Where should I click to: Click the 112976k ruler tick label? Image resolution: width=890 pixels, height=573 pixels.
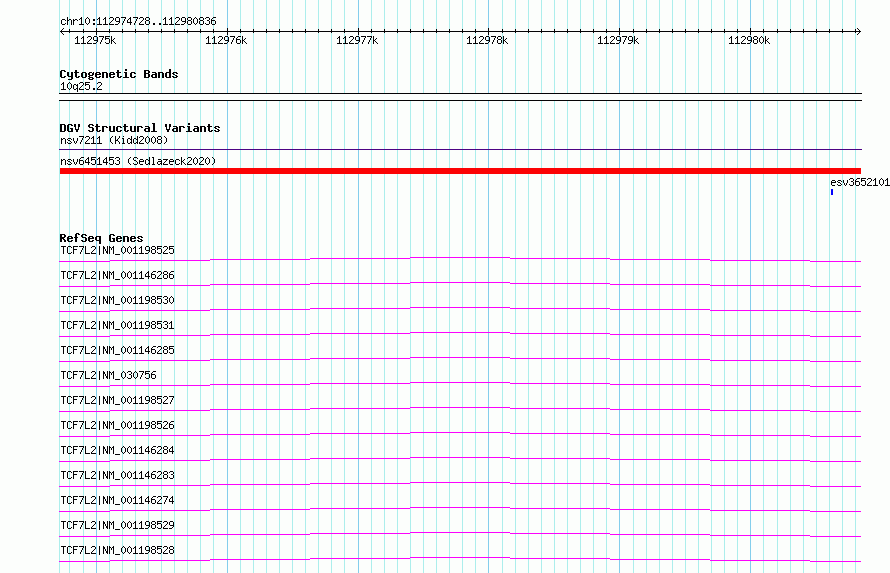[226, 40]
